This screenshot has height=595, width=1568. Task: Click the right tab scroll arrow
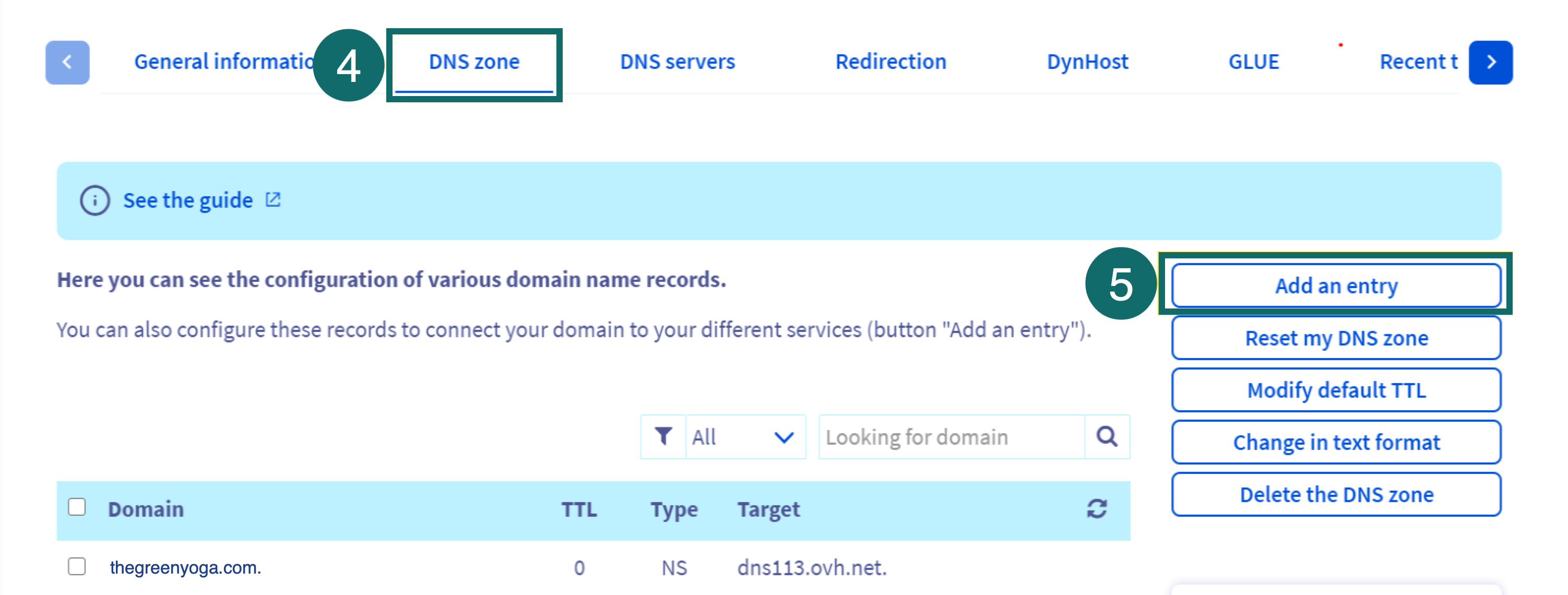(1490, 63)
